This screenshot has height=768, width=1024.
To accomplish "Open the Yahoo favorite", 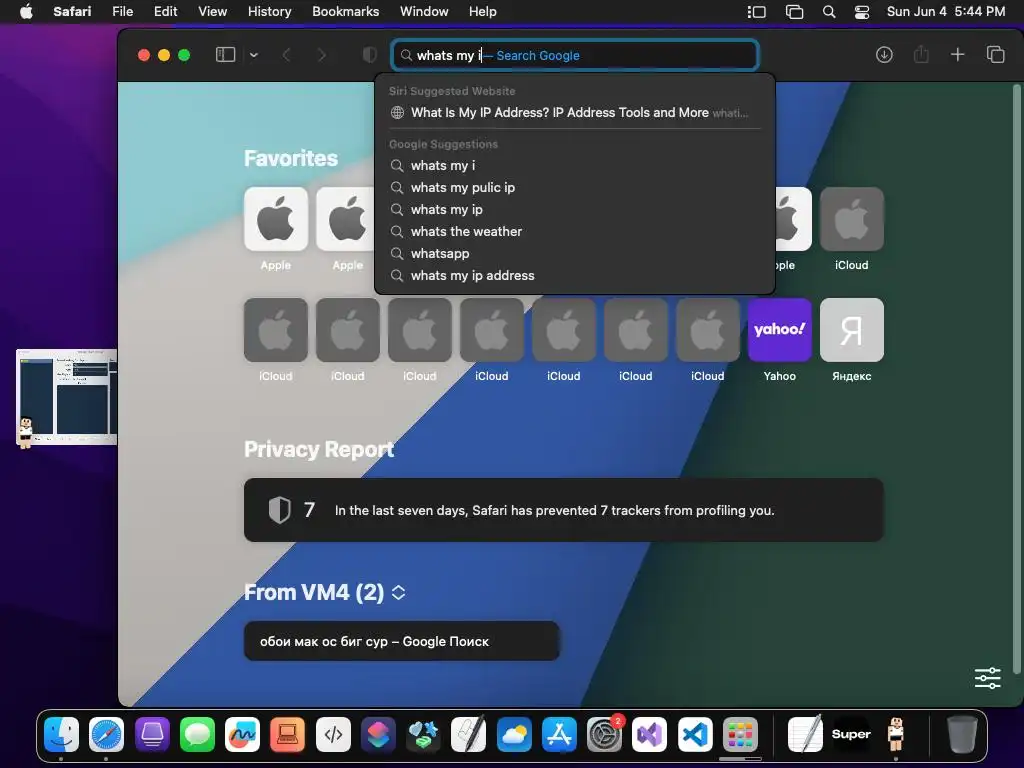I will click(780, 330).
